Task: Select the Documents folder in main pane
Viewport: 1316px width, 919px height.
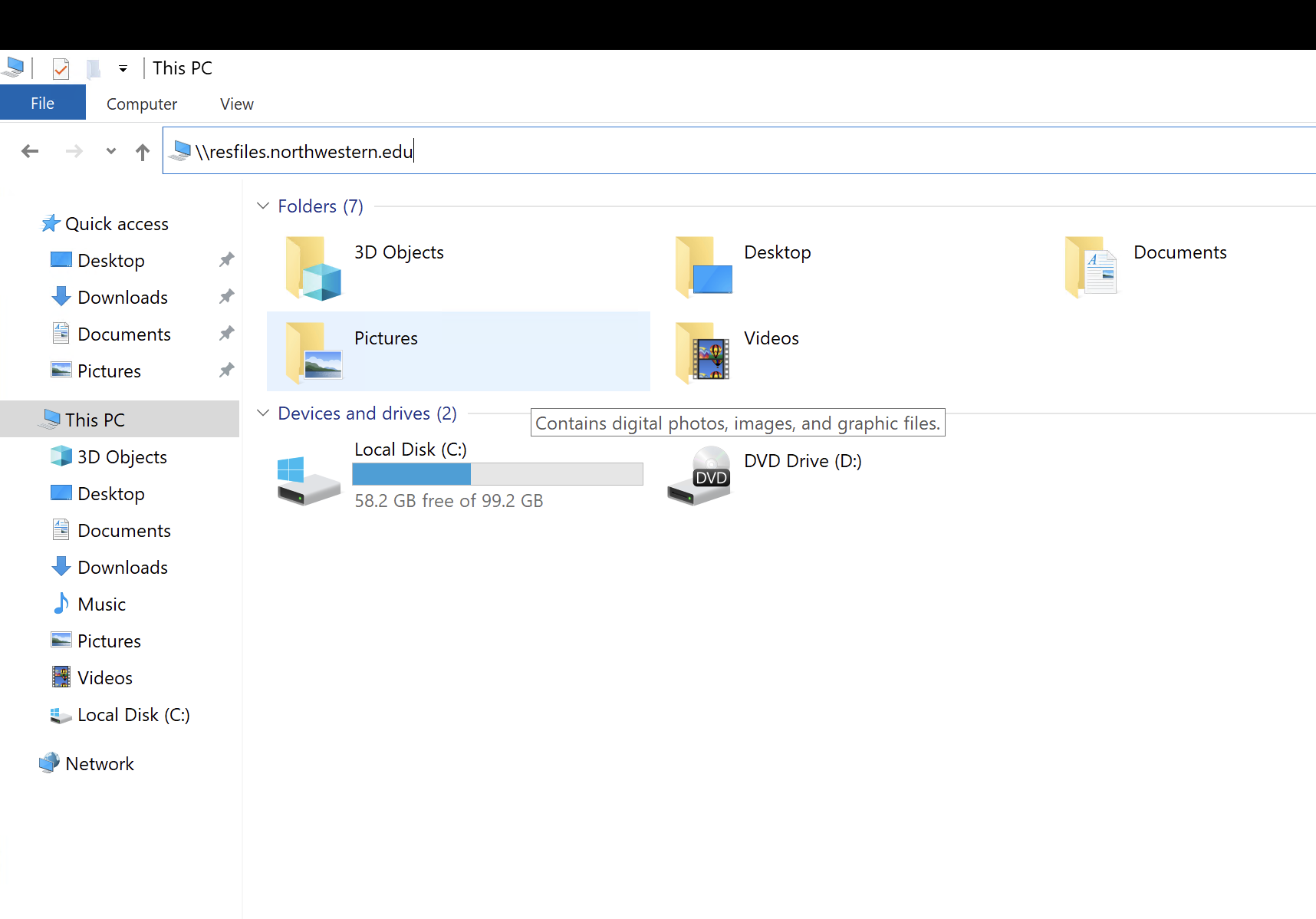Action: [x=1091, y=268]
